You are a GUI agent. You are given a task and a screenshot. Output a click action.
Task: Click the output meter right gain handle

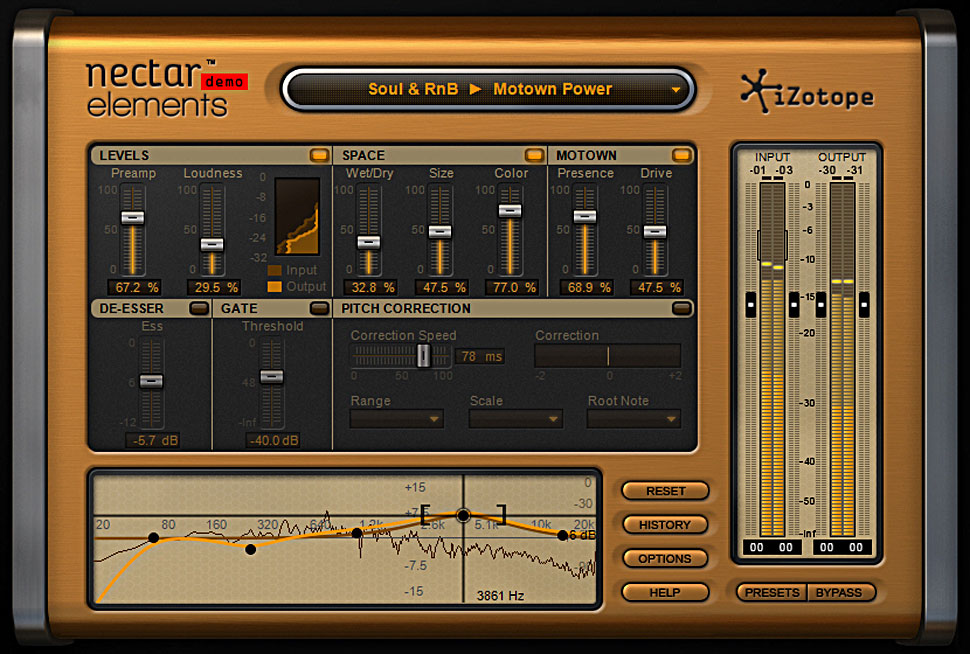click(x=864, y=304)
